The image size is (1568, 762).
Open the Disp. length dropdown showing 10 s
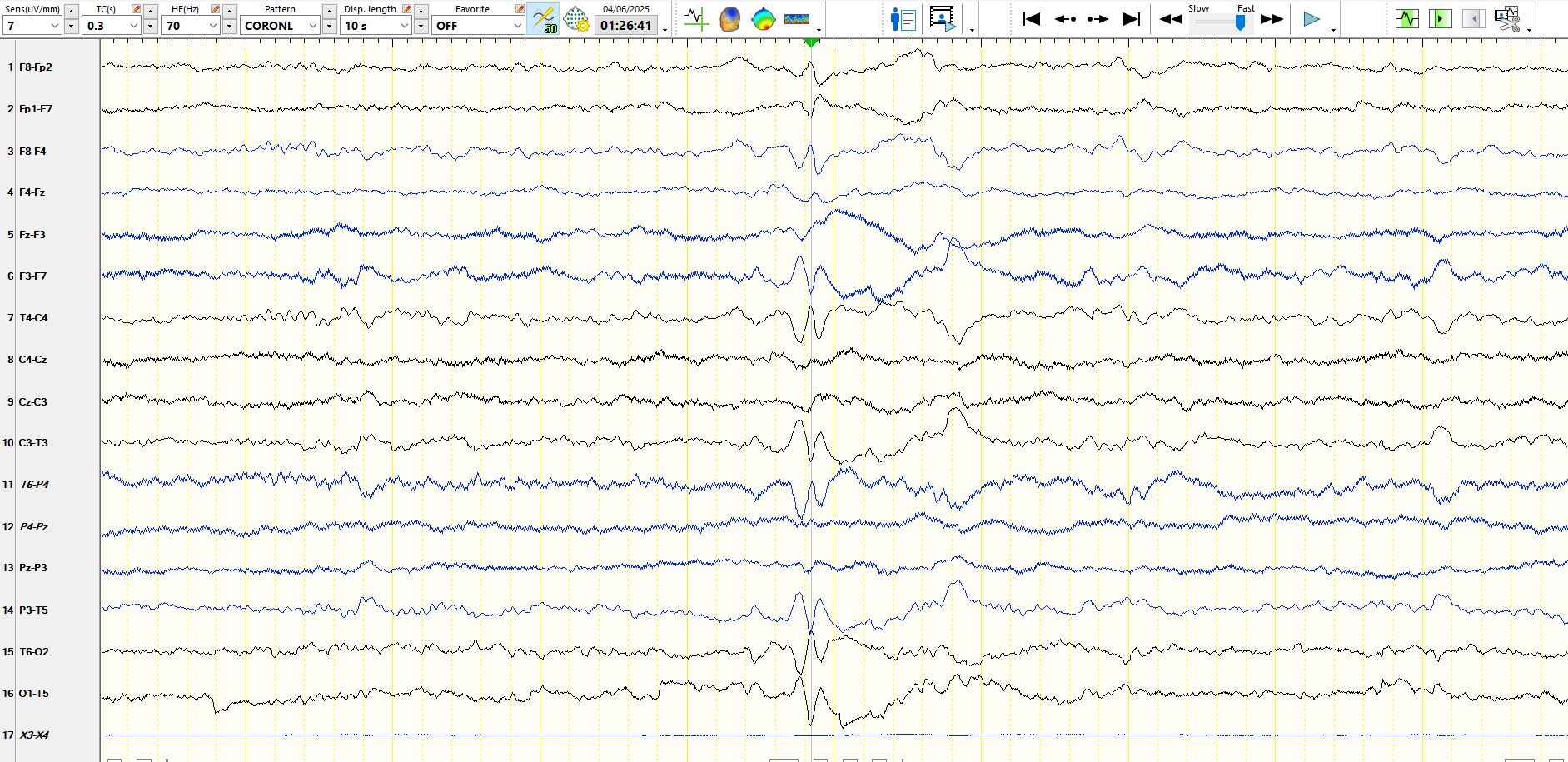[x=376, y=26]
